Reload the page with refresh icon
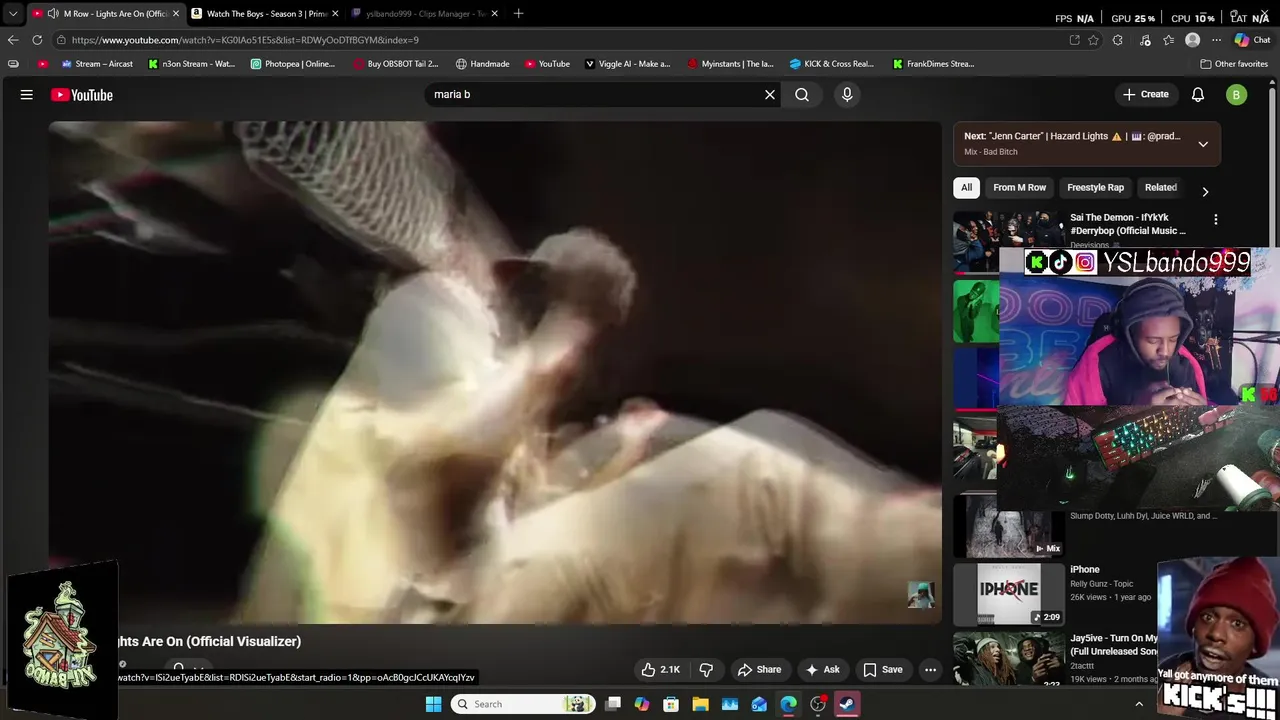 [x=37, y=40]
